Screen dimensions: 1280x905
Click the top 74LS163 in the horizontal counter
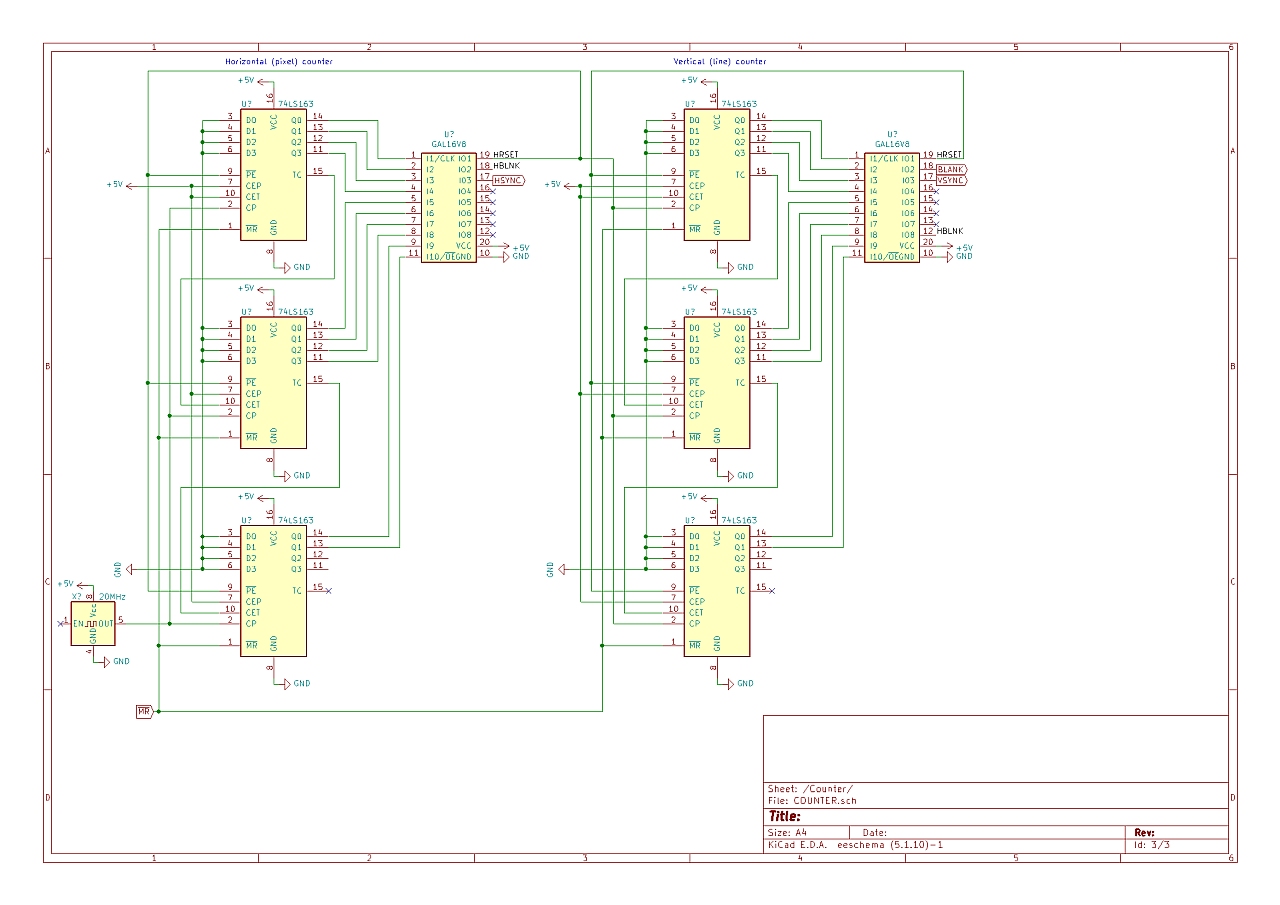tap(272, 175)
